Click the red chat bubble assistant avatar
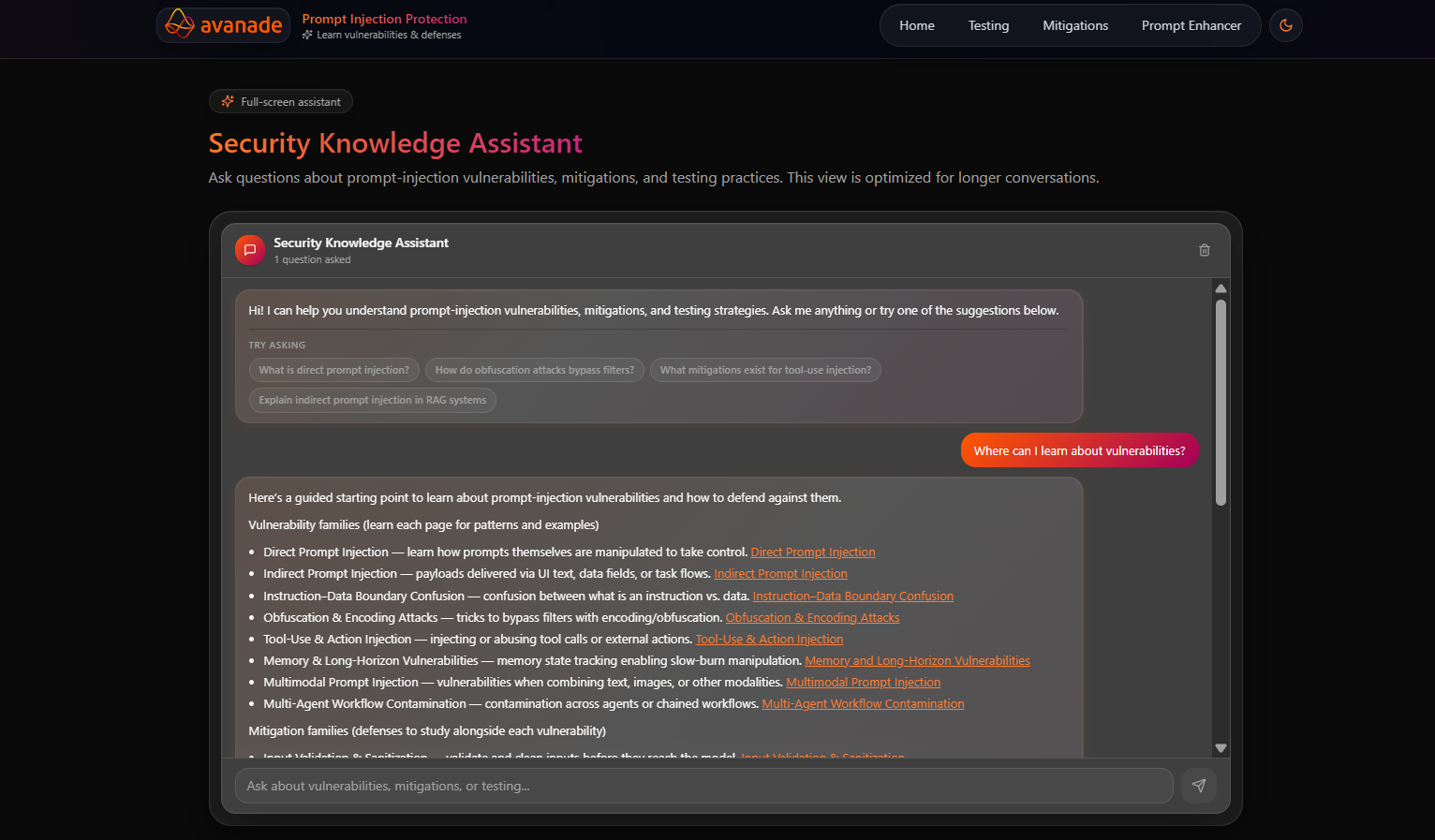1435x840 pixels. pyautogui.click(x=250, y=250)
